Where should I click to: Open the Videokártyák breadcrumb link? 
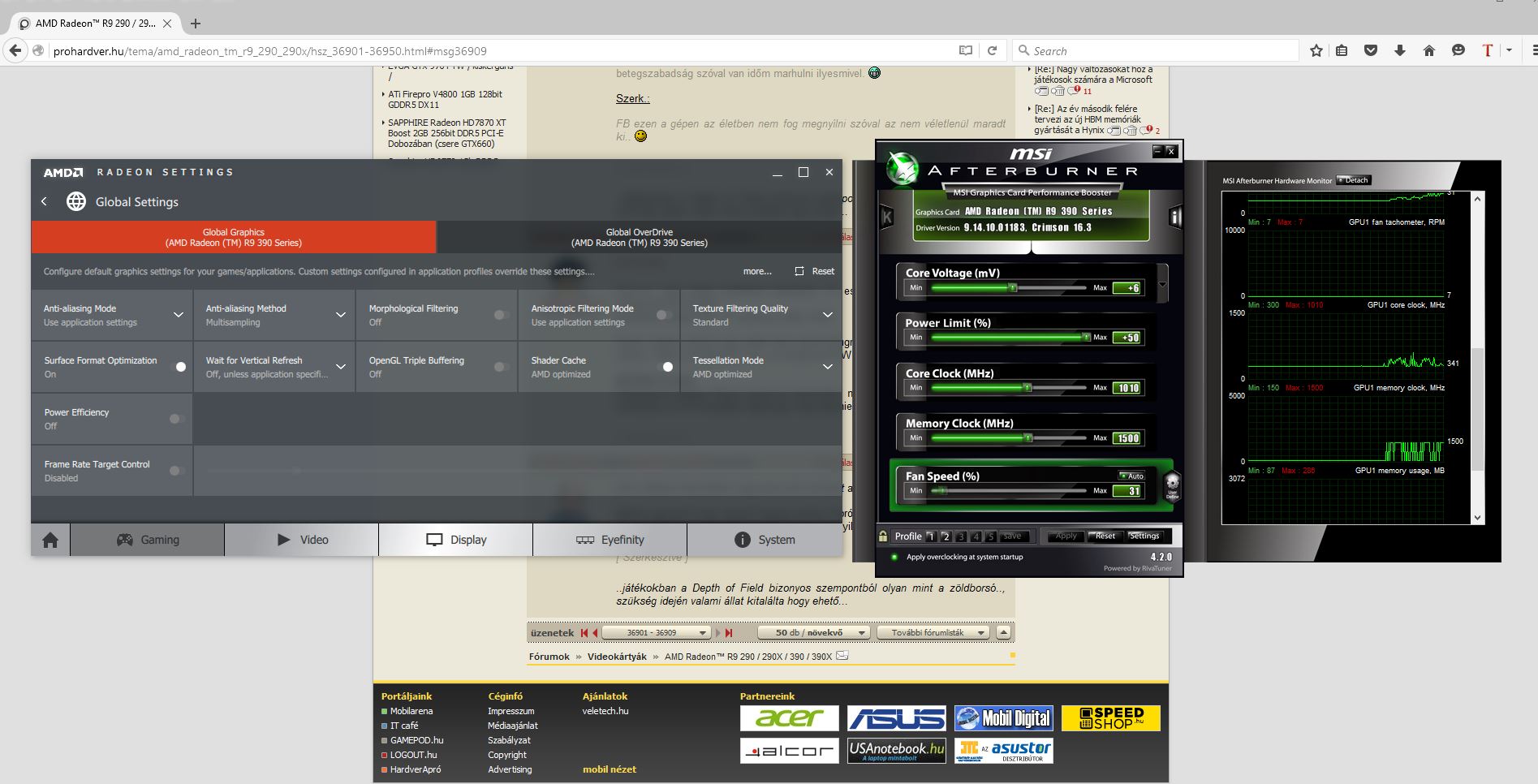pos(617,657)
